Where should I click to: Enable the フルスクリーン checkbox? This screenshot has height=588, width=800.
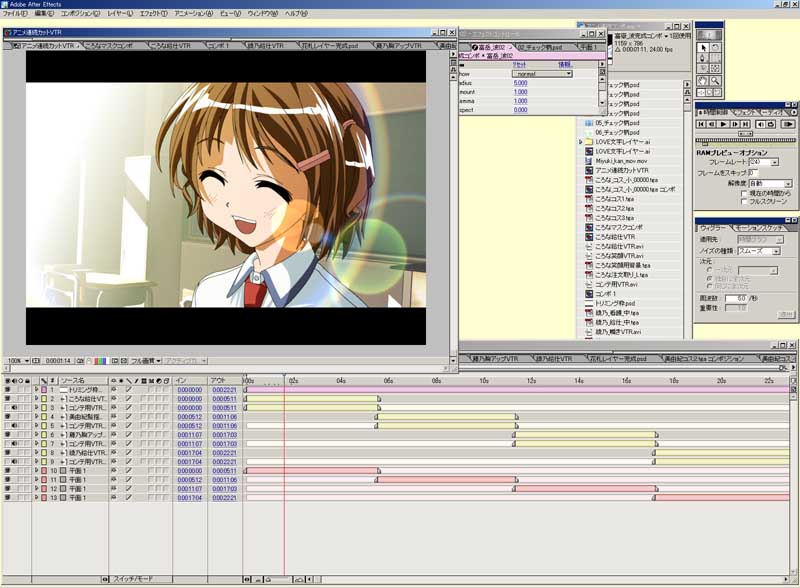point(744,202)
